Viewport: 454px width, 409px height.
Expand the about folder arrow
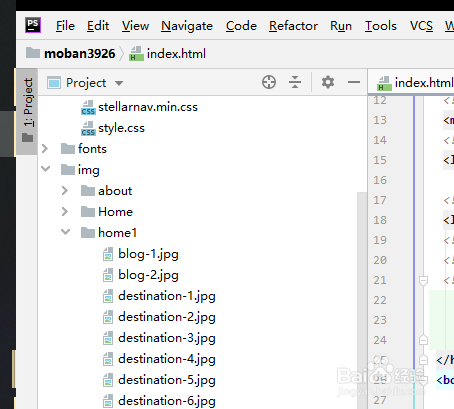[x=65, y=191]
